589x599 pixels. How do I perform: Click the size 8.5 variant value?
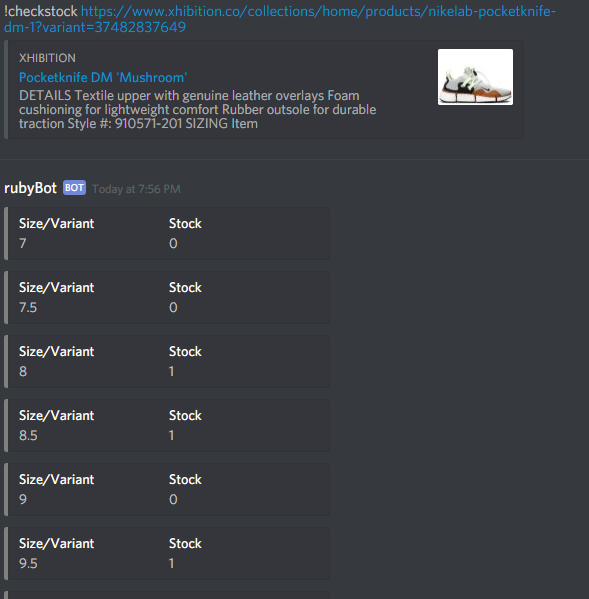[28, 435]
